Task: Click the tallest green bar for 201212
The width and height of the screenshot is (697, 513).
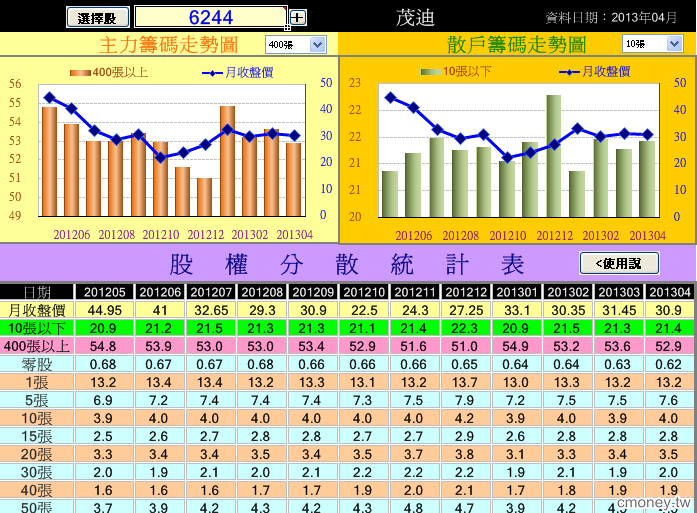Action: 553,156
